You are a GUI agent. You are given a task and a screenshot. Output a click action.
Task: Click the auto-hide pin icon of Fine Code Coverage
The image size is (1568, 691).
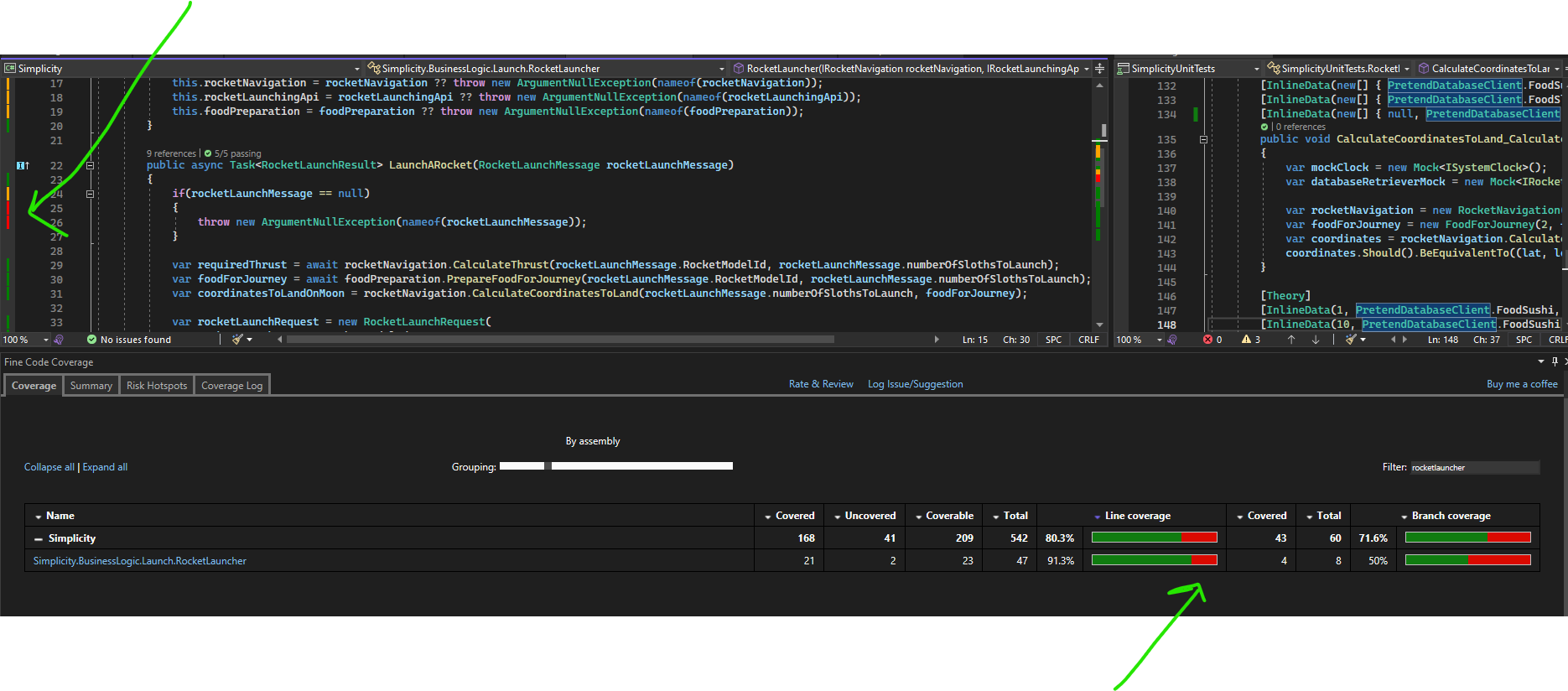click(1555, 361)
